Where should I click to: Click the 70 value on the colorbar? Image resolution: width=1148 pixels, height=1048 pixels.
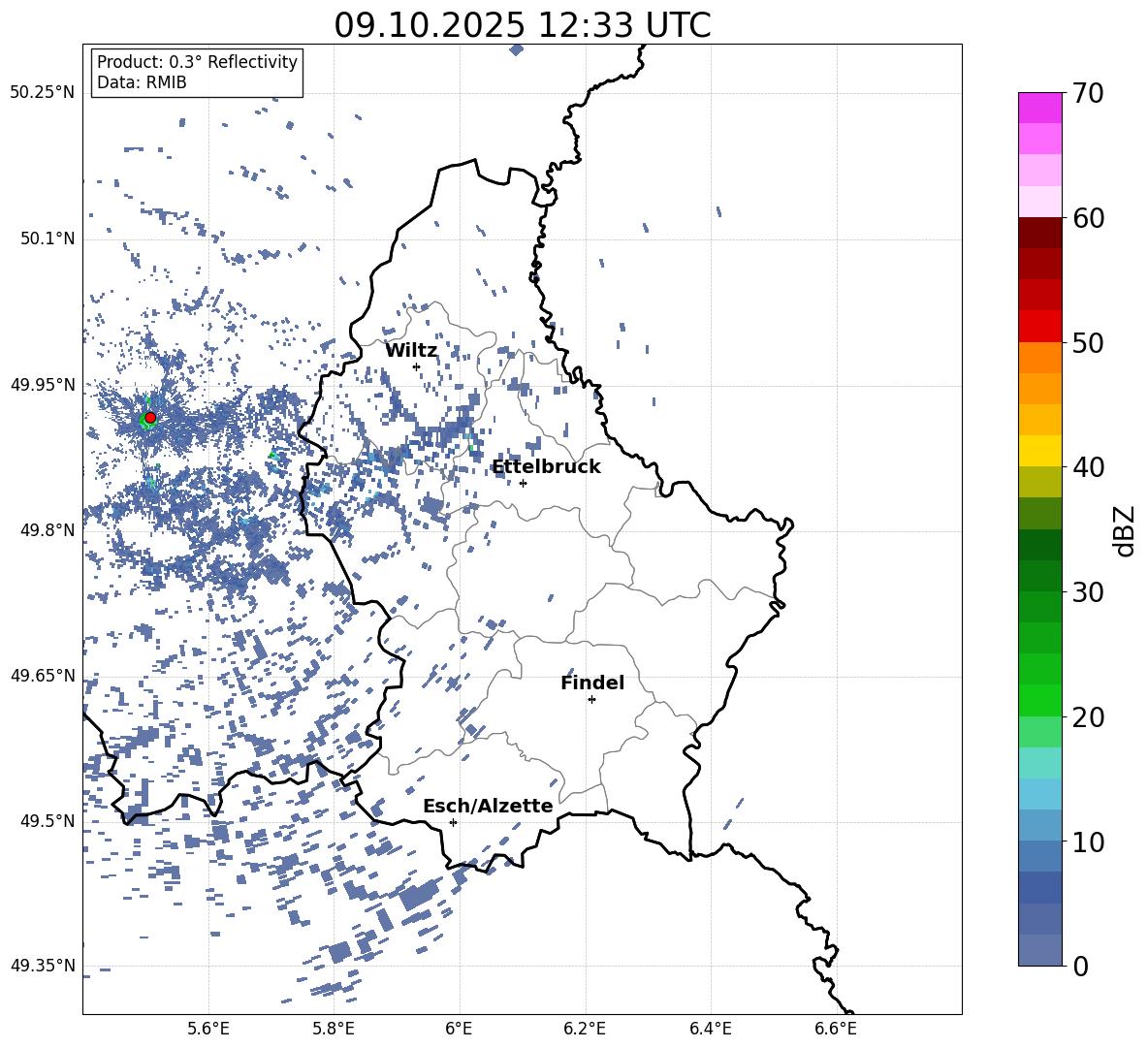point(1087,94)
